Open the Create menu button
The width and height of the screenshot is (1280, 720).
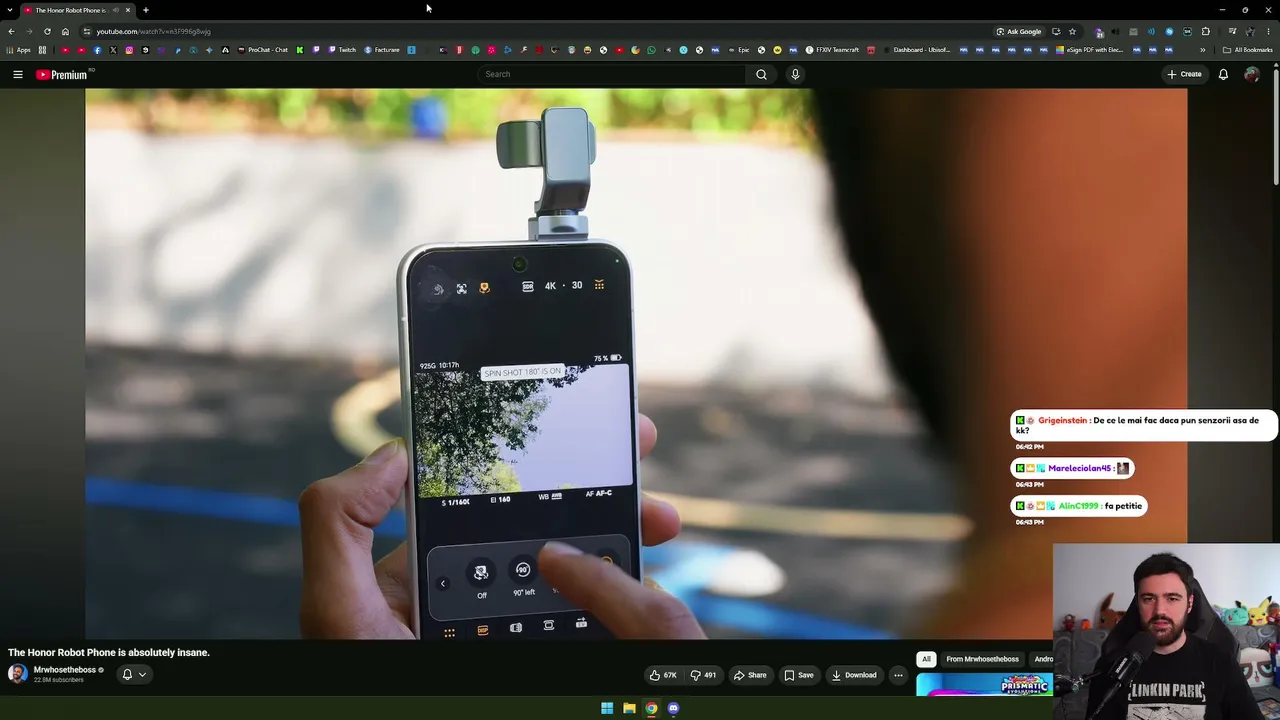pos(1184,74)
